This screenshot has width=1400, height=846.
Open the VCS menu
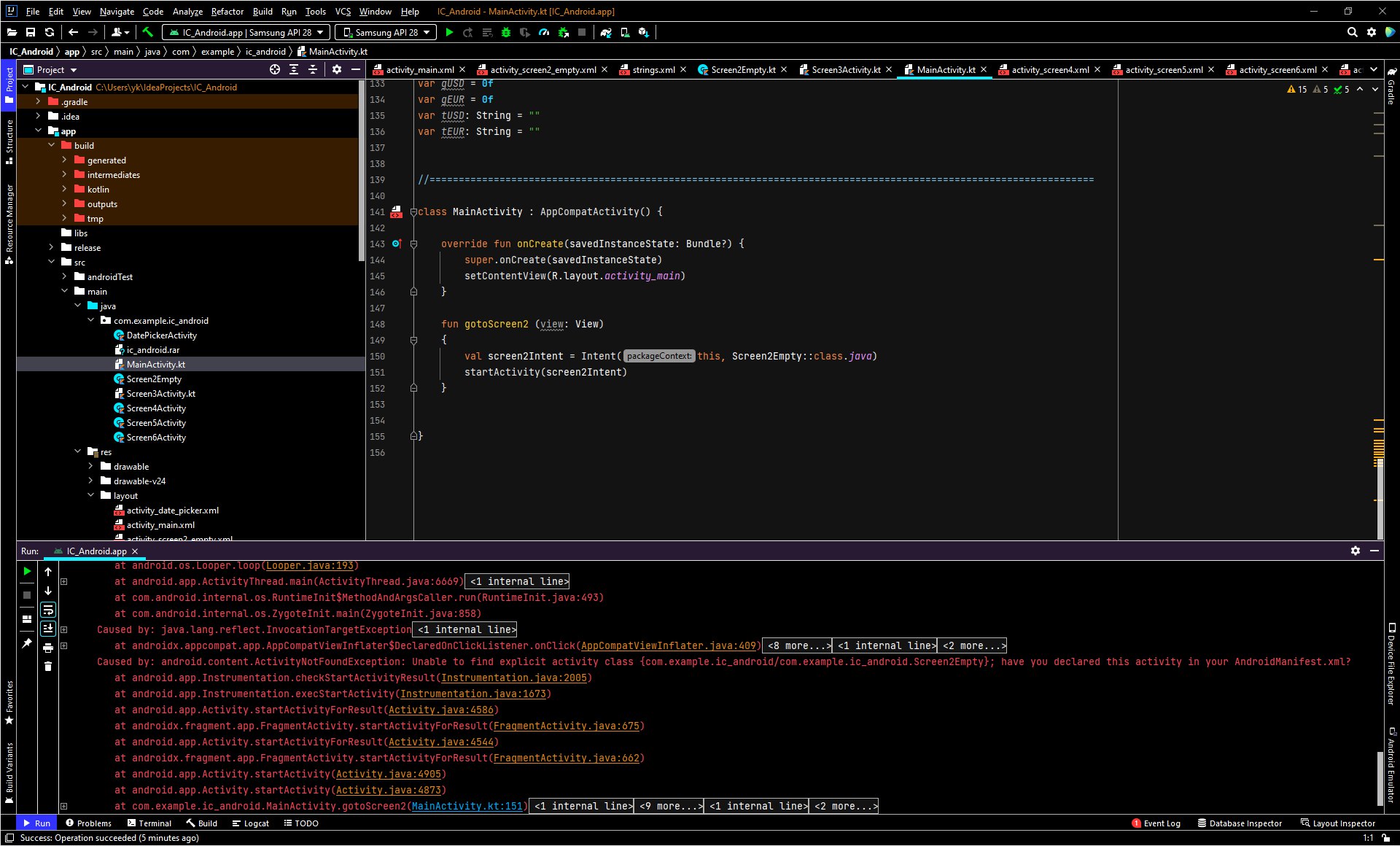tap(343, 11)
